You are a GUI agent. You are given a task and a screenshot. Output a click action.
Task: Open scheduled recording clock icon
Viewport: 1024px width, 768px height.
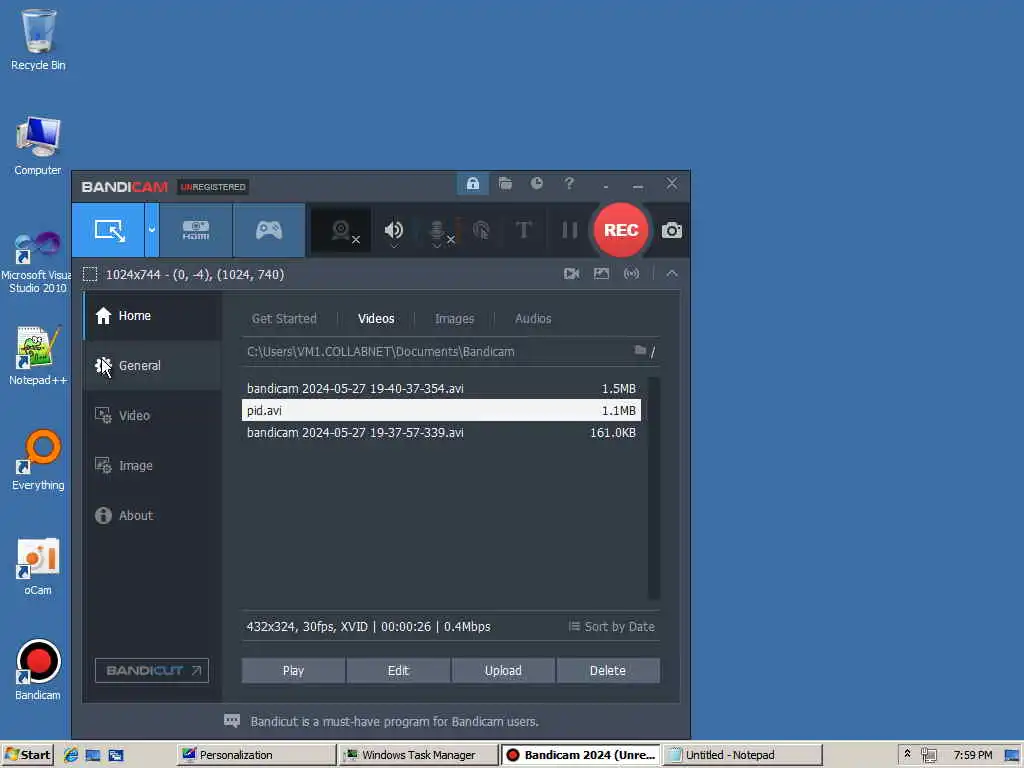click(537, 184)
